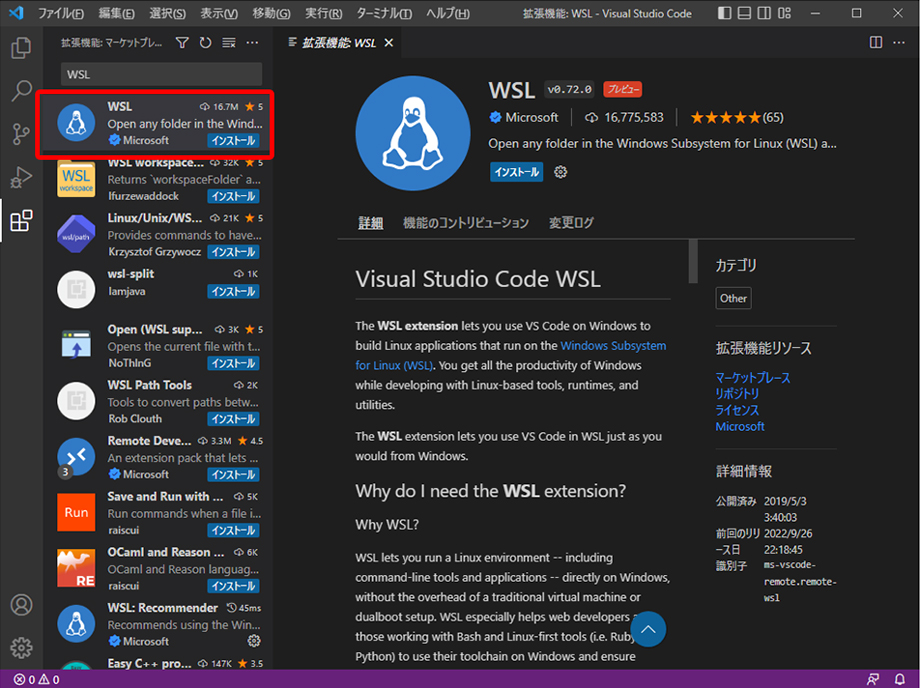920x688 pixels.
Task: Open the Source Control view
Action: pos(21,134)
